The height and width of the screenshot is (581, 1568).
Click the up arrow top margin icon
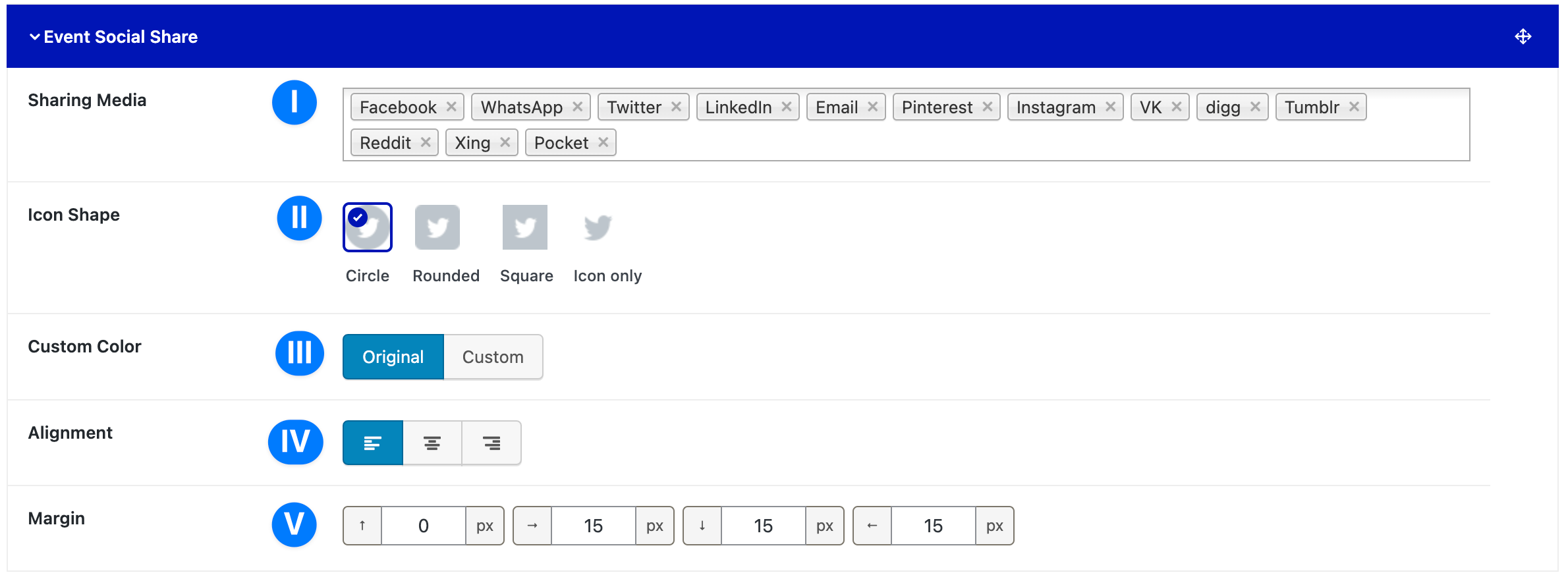[362, 526]
